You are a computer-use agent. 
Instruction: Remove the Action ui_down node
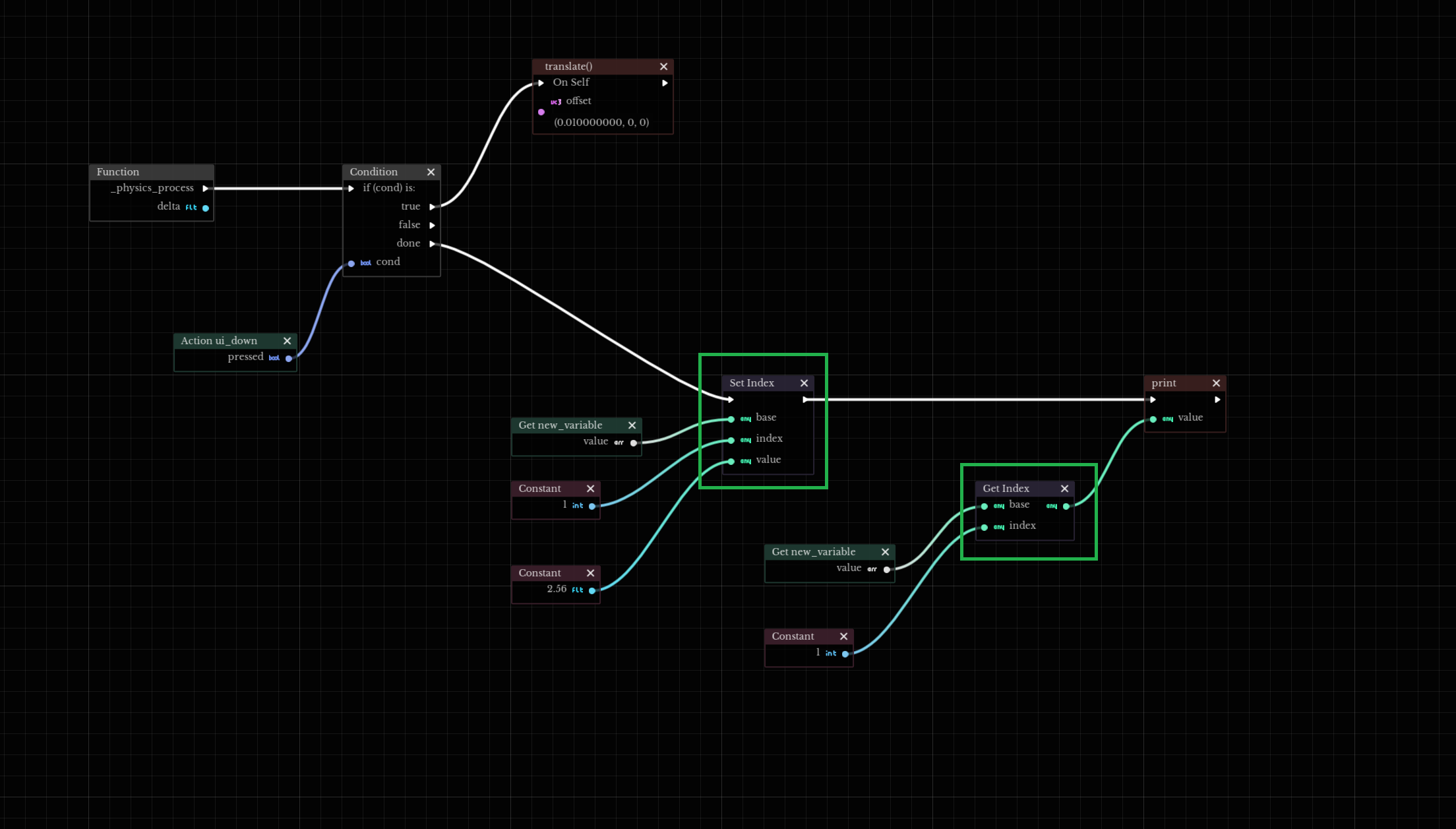pyautogui.click(x=287, y=341)
